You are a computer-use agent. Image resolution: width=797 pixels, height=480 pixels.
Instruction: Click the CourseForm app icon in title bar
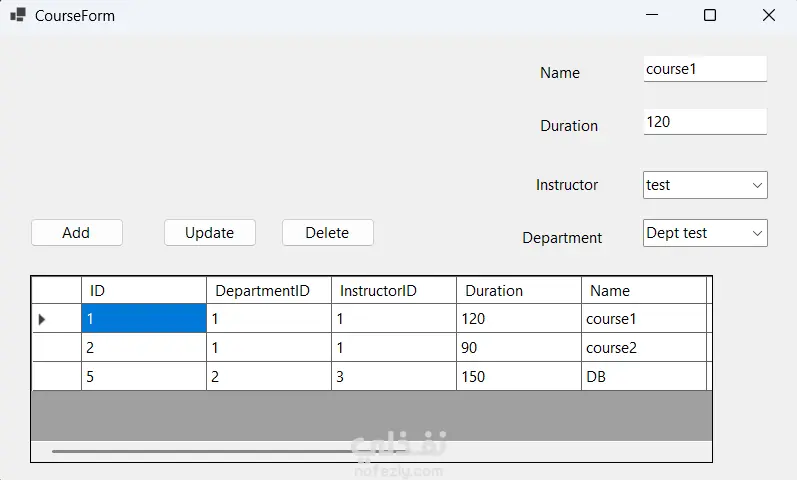click(17, 16)
